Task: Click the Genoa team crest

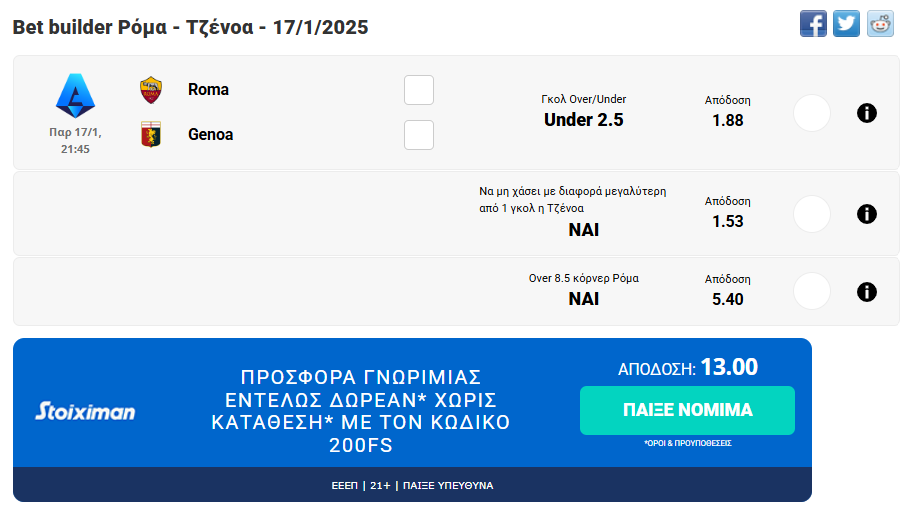Action: 151,134
